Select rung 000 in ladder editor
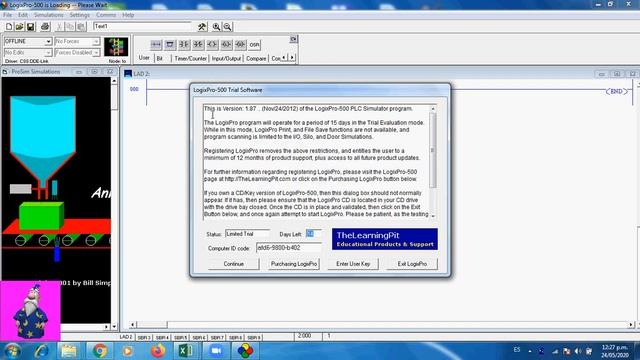The image size is (640, 360). click(134, 89)
